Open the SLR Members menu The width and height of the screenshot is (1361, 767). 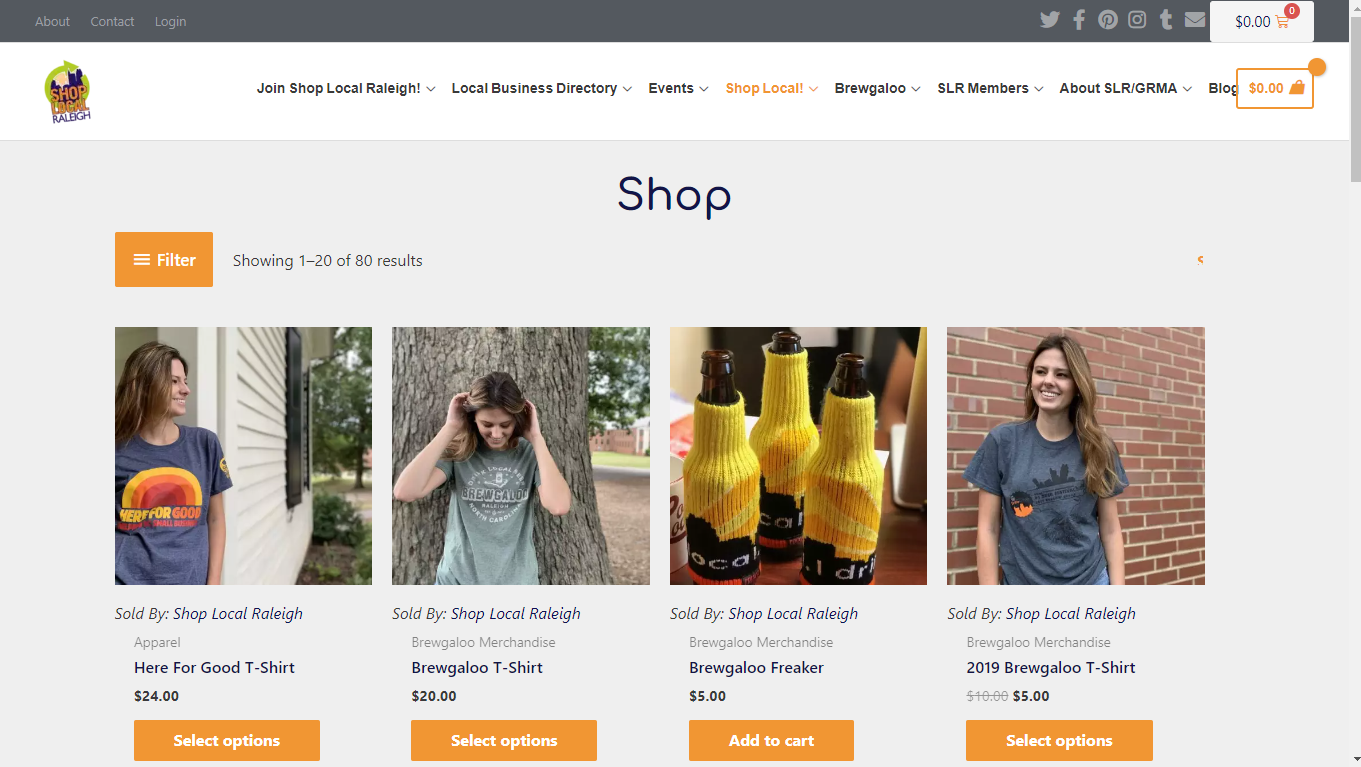pos(990,88)
